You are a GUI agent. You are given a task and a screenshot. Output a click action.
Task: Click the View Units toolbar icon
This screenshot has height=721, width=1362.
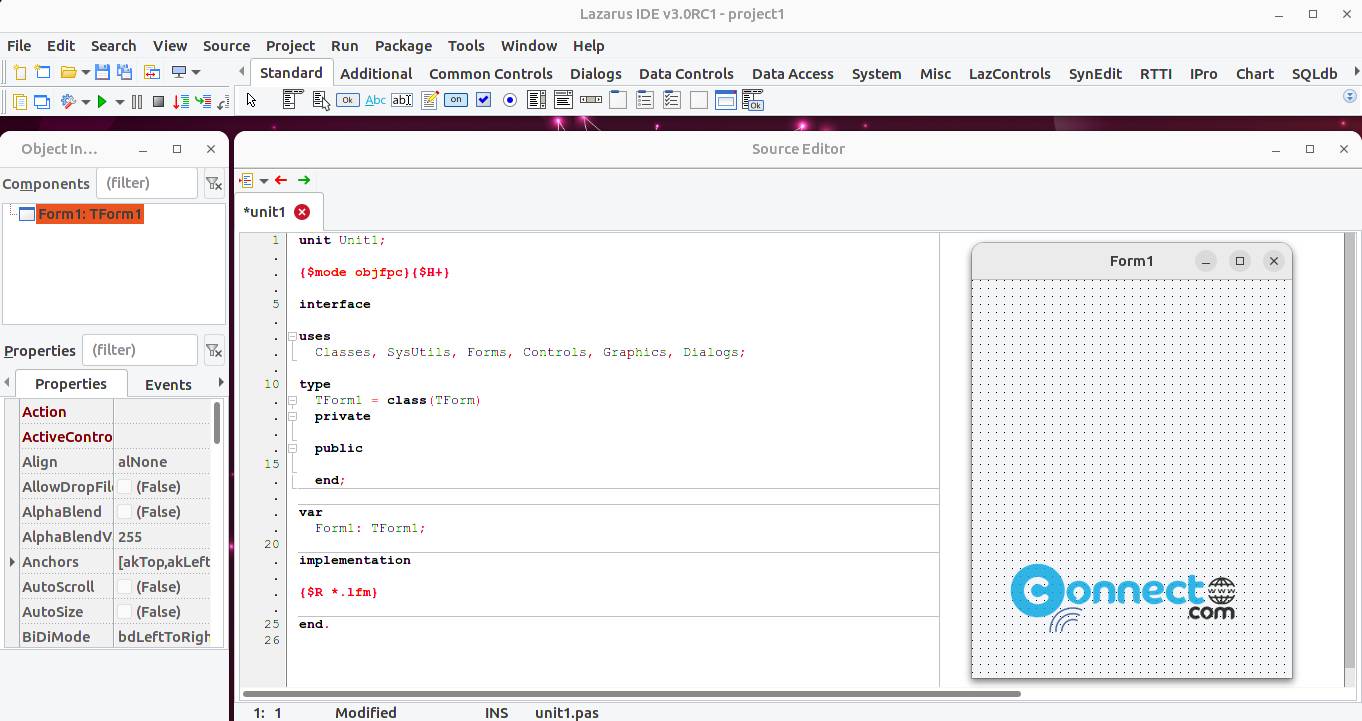pyautogui.click(x=20, y=101)
